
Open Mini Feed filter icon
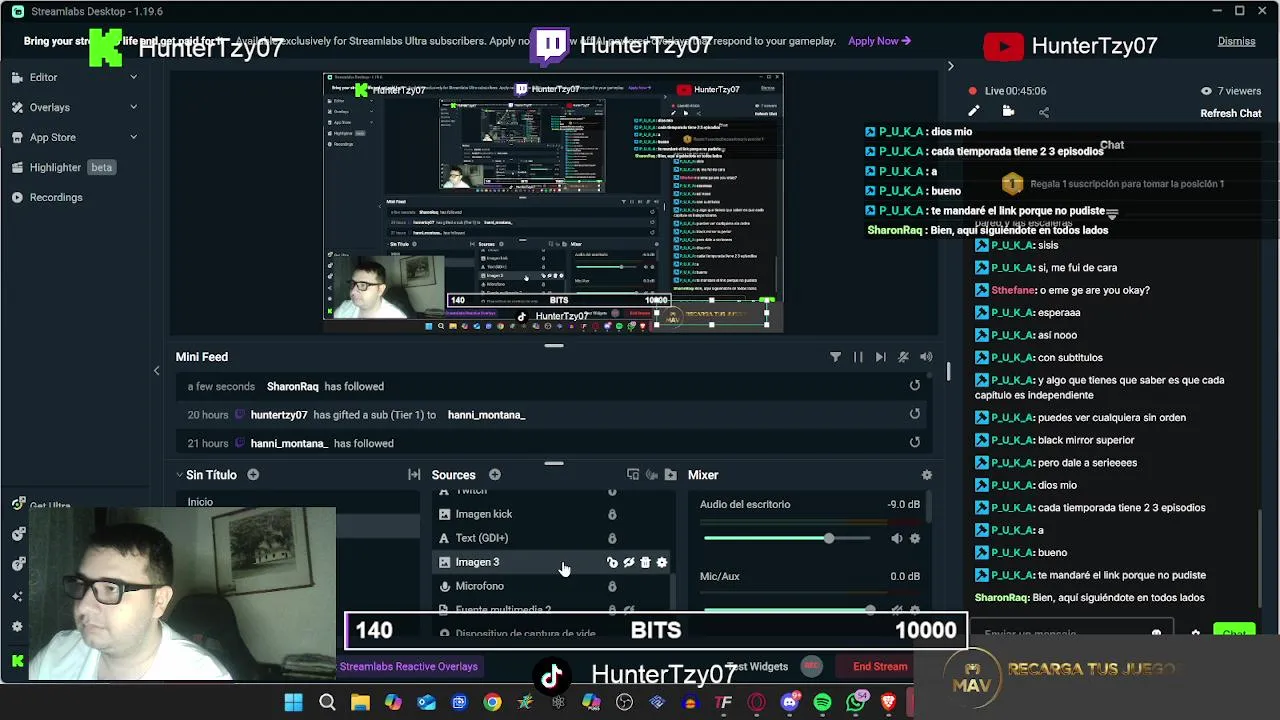point(835,357)
